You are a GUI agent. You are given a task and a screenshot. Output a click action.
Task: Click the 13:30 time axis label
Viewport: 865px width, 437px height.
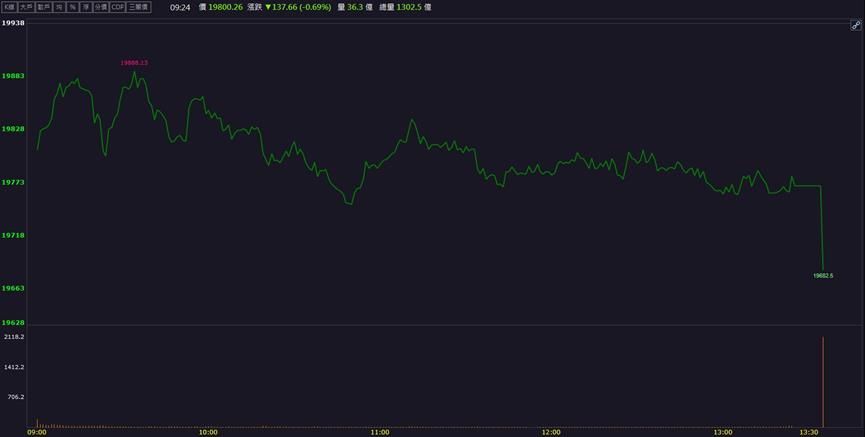point(809,433)
